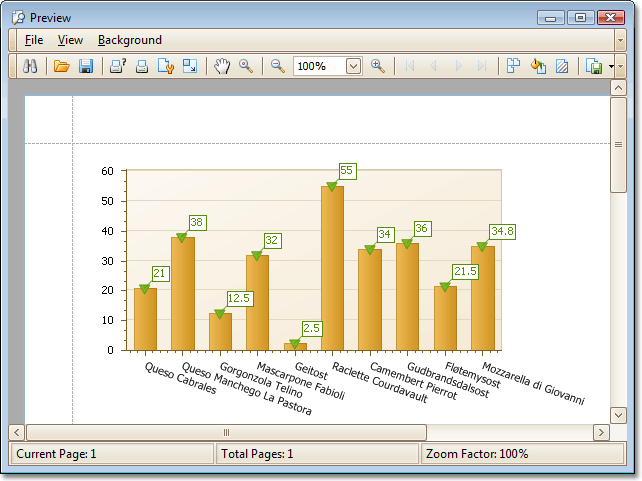
Task: Click the Watermark hatched page icon
Action: [562, 66]
